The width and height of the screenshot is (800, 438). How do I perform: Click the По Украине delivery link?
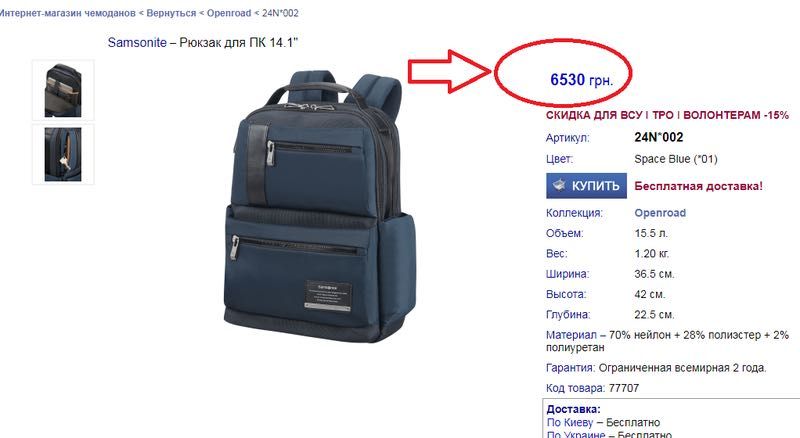coord(576,435)
